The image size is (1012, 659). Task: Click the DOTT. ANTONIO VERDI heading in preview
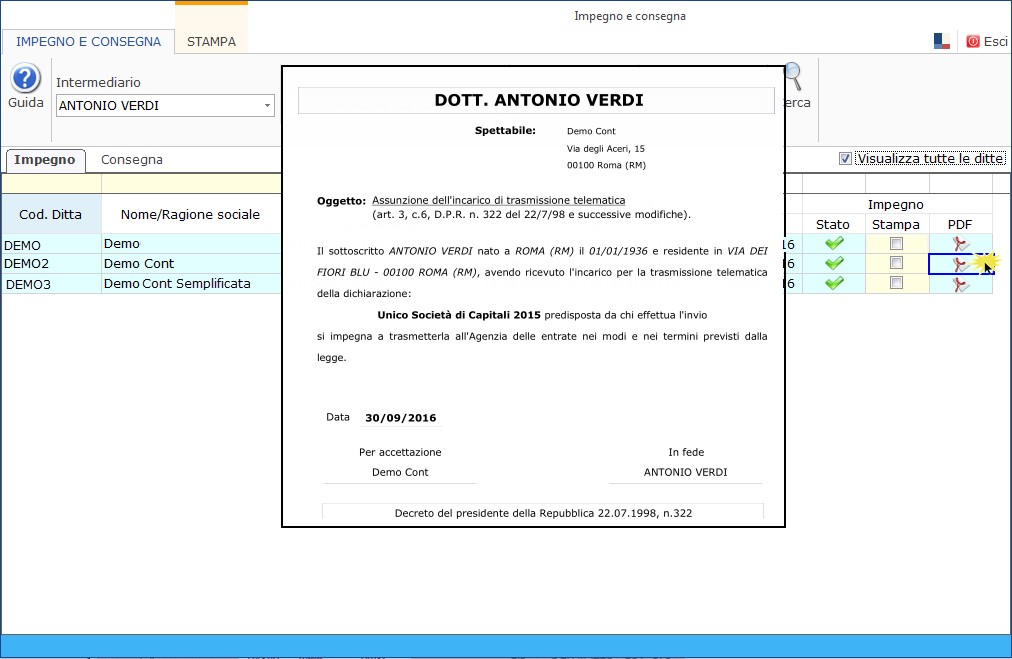[539, 100]
